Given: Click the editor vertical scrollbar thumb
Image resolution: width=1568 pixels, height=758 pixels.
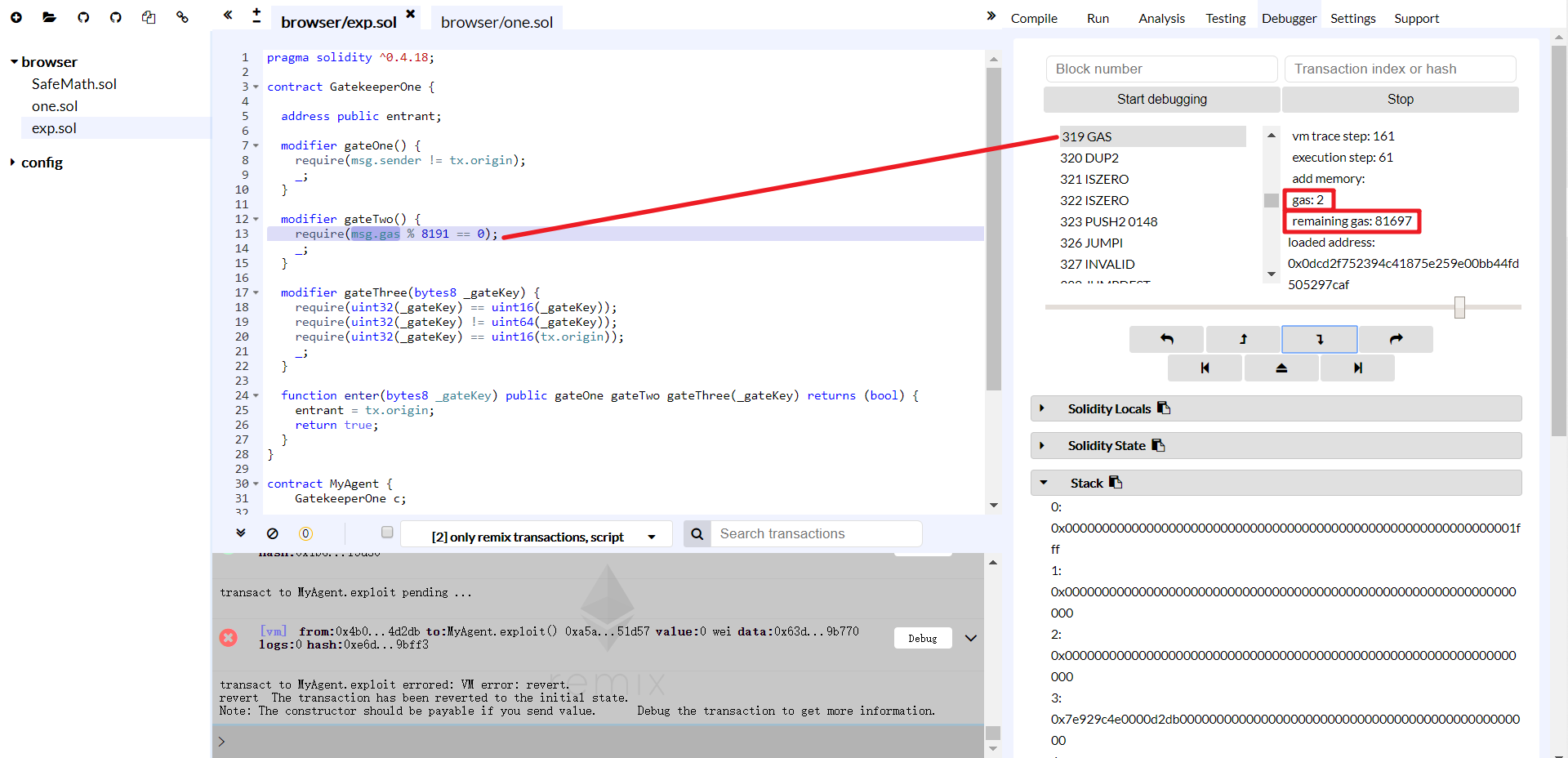Looking at the screenshot, I should coord(994,229).
